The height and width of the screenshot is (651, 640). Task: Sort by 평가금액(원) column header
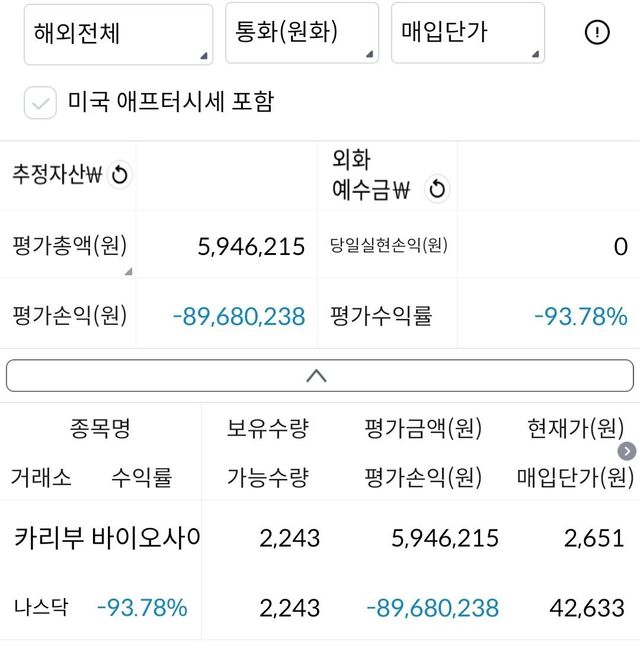423,430
